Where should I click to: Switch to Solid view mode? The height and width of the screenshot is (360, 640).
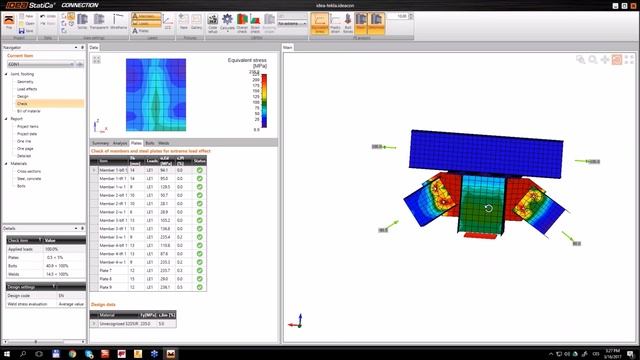coord(82,21)
